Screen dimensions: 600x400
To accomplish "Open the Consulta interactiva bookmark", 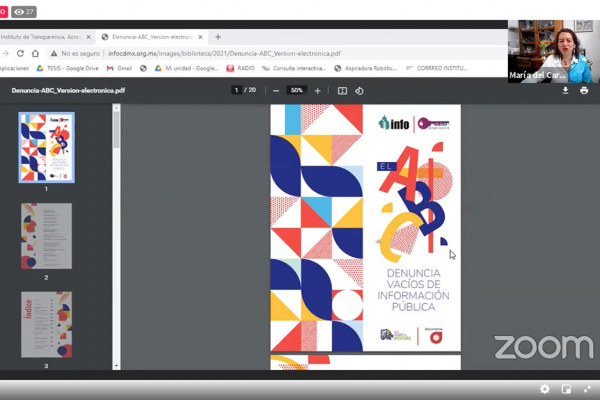I will [293, 68].
